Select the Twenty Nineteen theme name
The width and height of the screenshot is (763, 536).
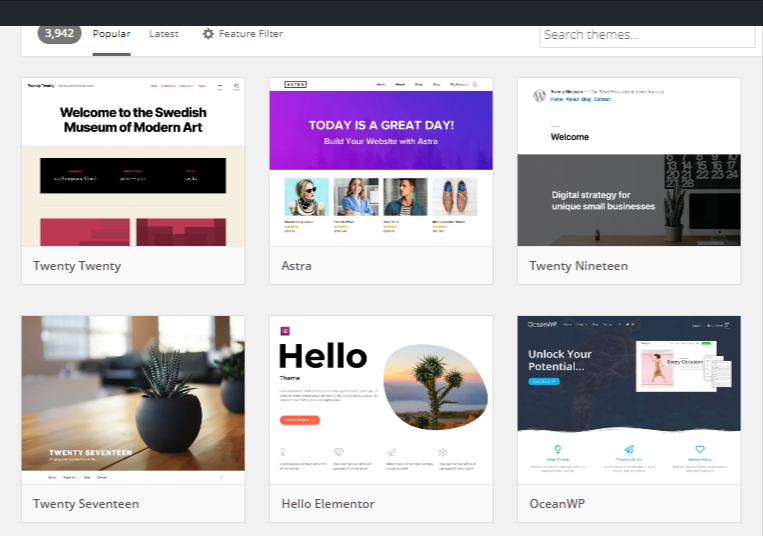(579, 266)
